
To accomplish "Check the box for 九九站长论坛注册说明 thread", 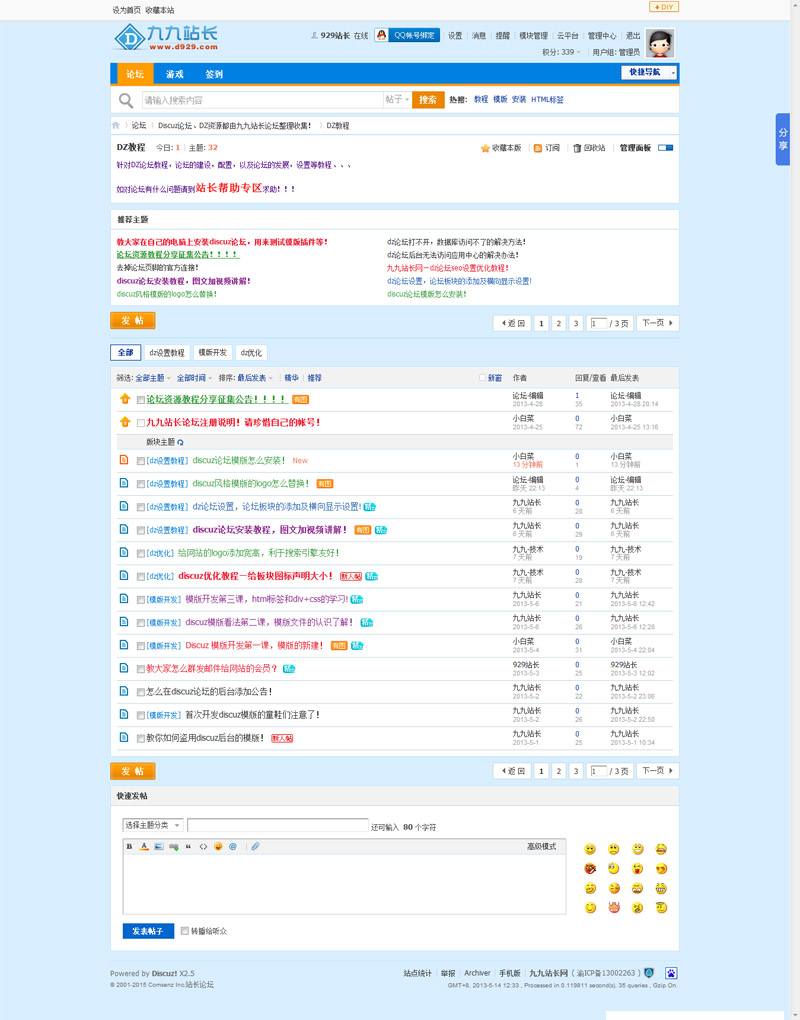I will pos(140,423).
